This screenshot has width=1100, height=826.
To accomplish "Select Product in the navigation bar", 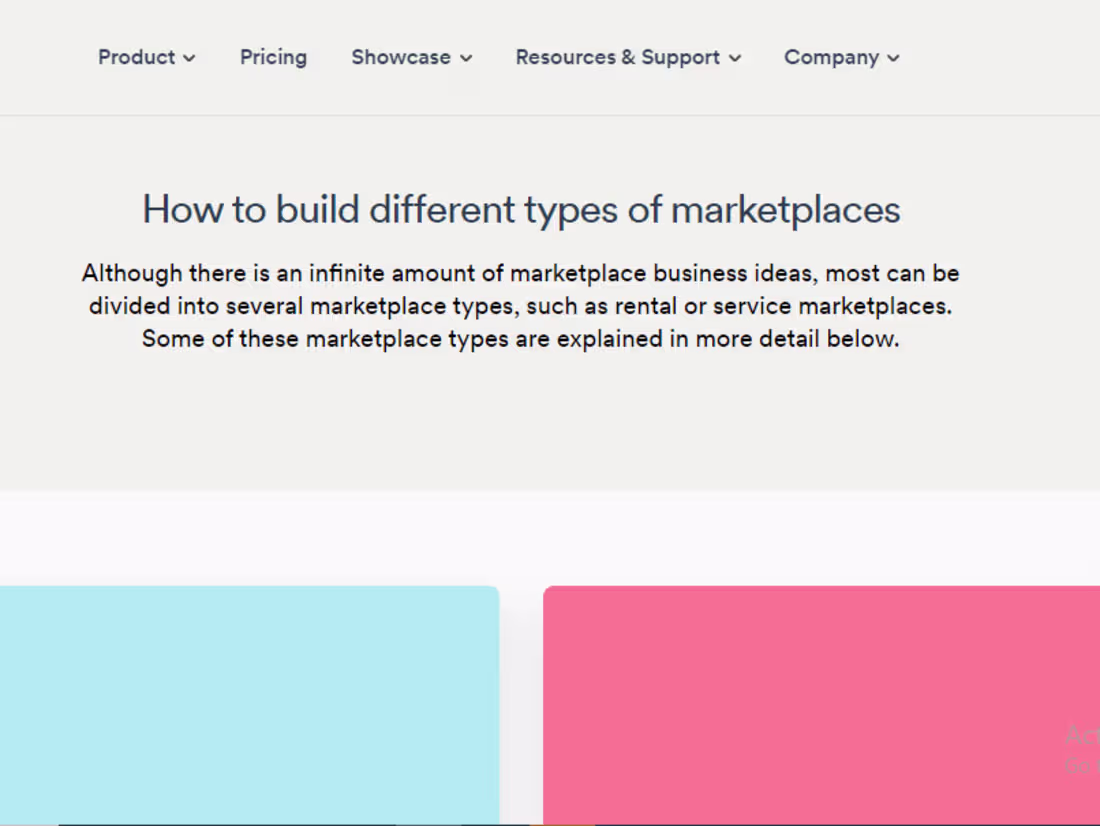I will tap(137, 57).
